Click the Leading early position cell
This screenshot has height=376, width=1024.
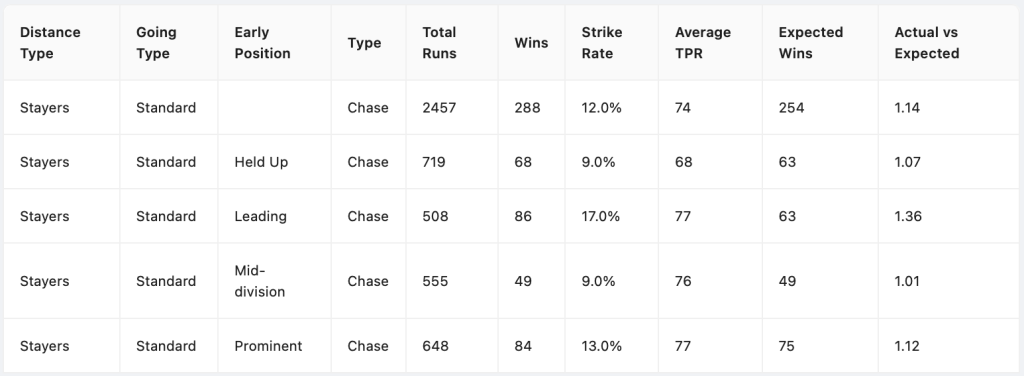coord(261,216)
